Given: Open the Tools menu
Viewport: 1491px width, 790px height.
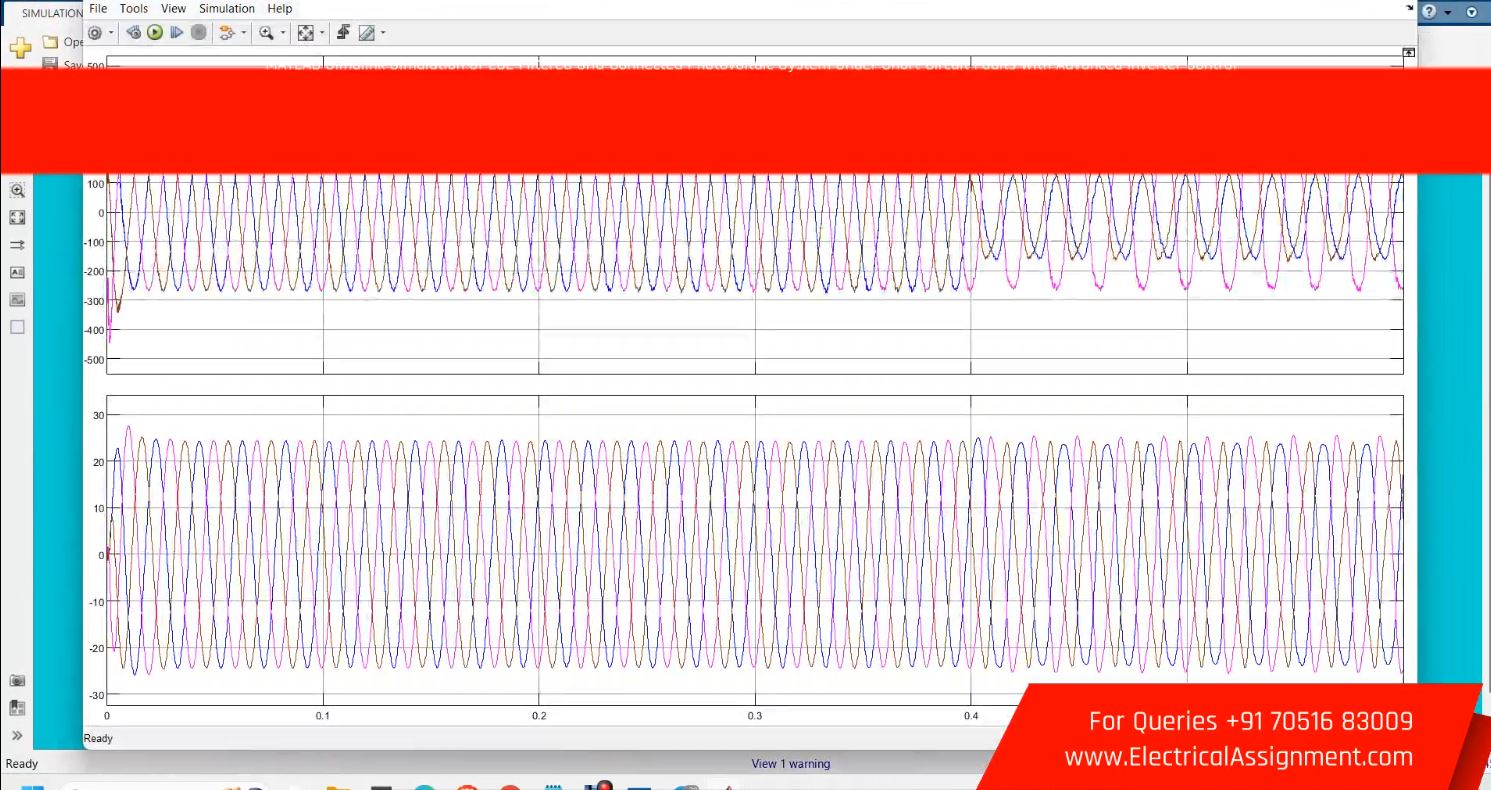Looking at the screenshot, I should click(x=134, y=9).
